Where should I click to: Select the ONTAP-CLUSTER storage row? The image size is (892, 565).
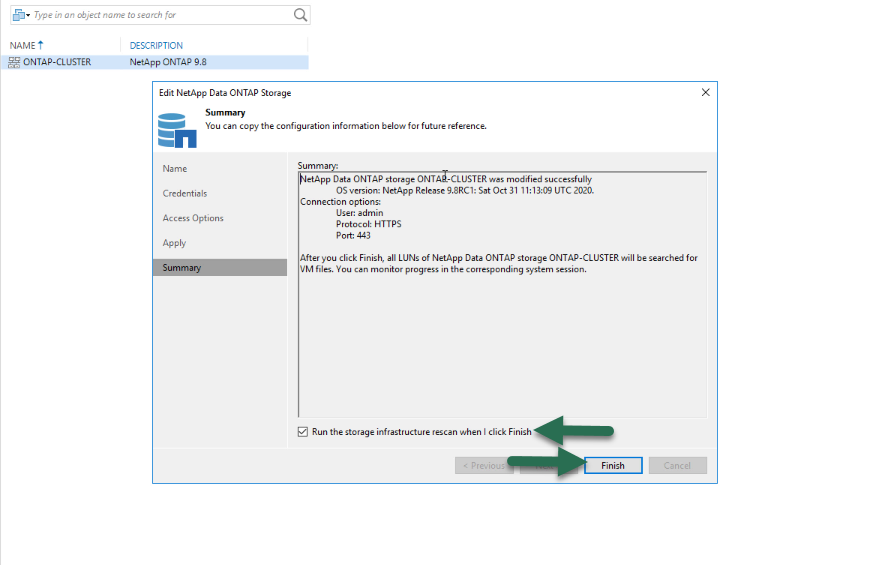(155, 62)
